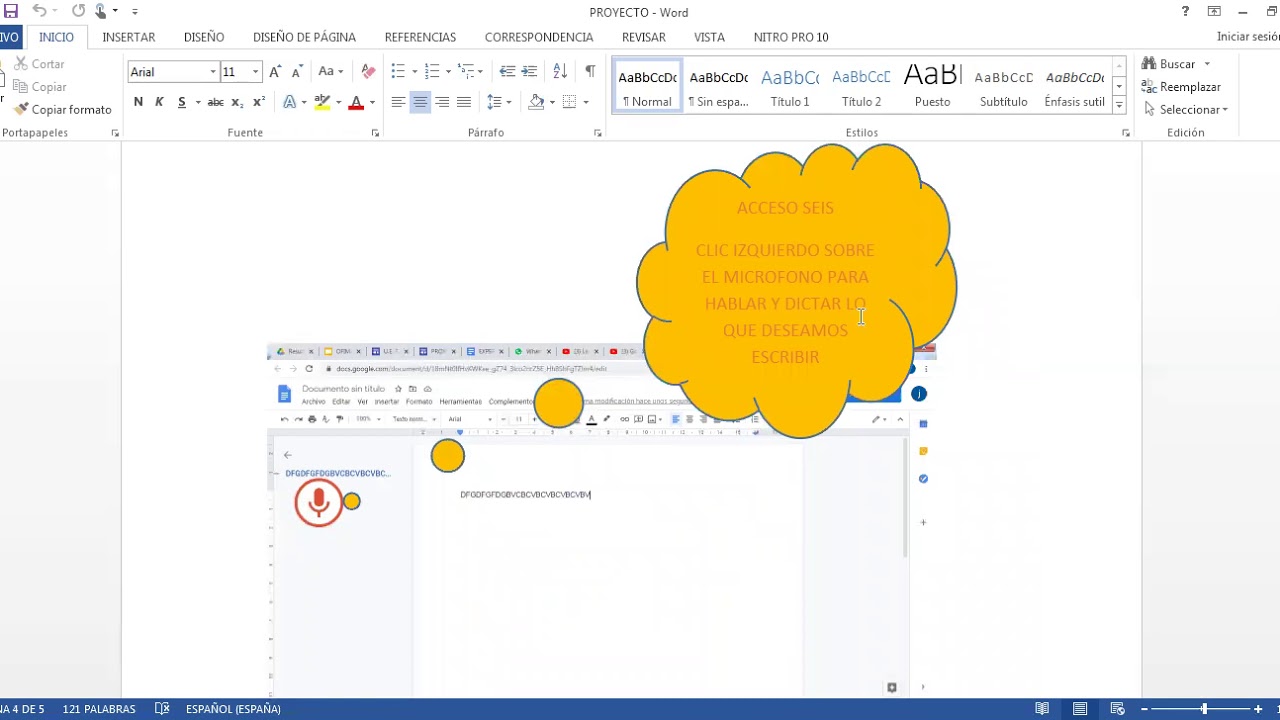Toggle Italic formatting
Image resolution: width=1280 pixels, height=720 pixels.
pos(159,102)
